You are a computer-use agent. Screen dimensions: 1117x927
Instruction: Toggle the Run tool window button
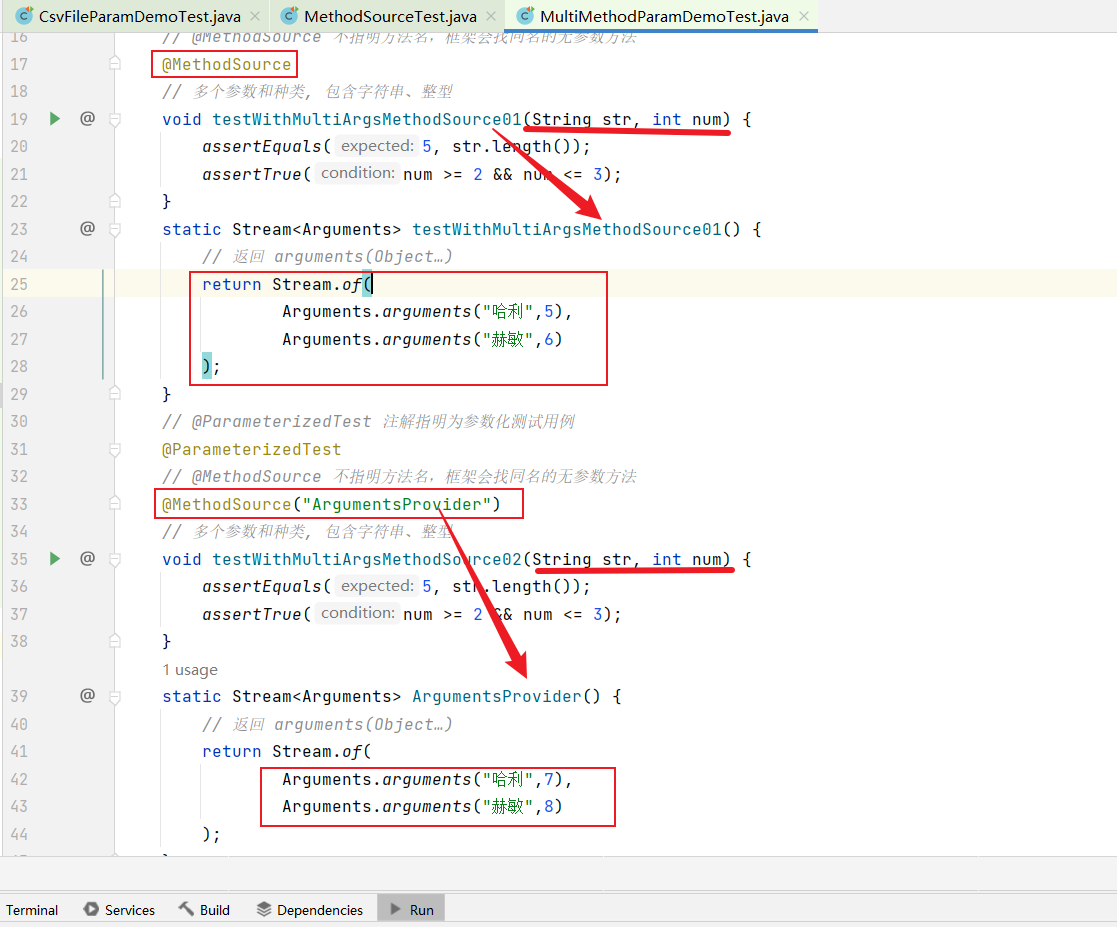(x=411, y=910)
